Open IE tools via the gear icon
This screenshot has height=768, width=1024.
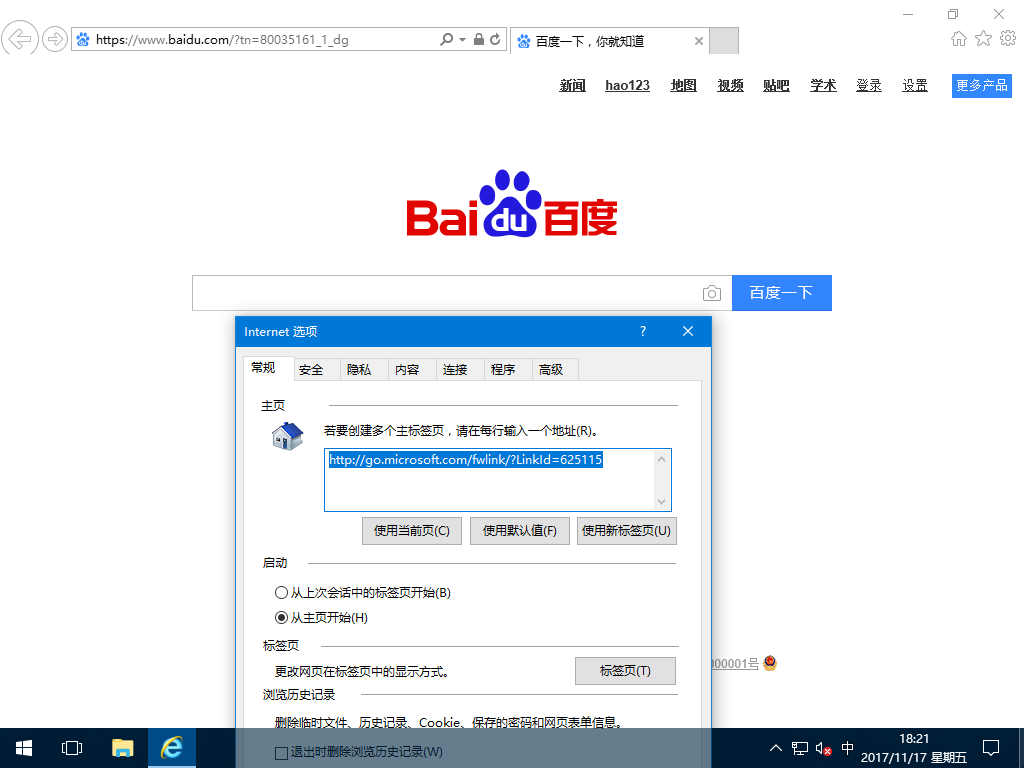coord(1008,39)
